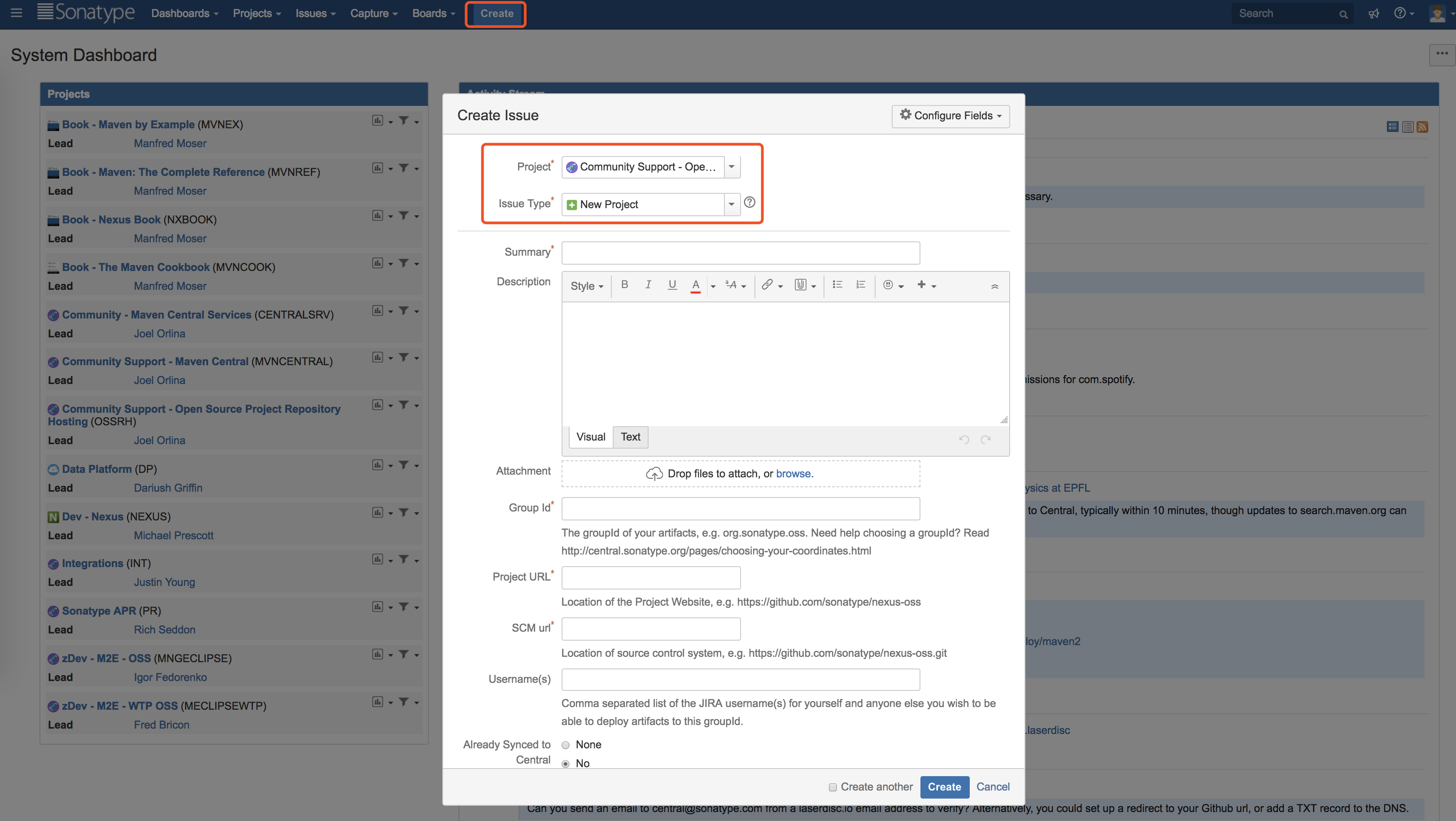Click the Group Id input field

741,508
